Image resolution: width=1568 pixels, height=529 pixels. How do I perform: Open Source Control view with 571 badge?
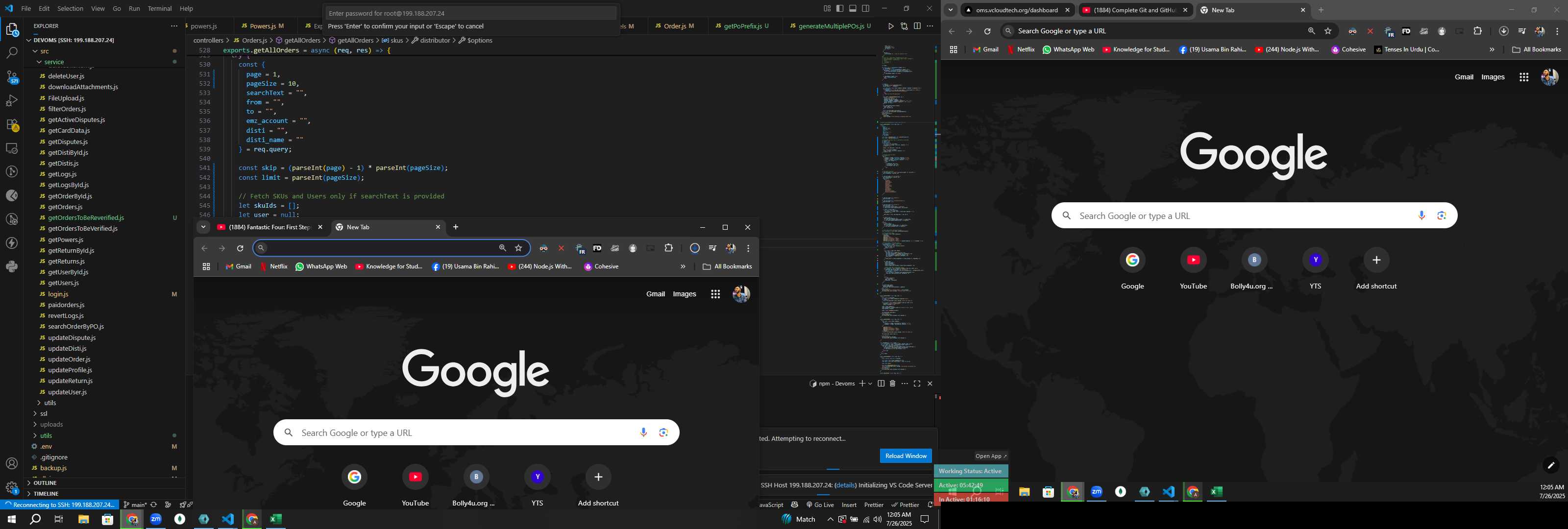coord(12,77)
